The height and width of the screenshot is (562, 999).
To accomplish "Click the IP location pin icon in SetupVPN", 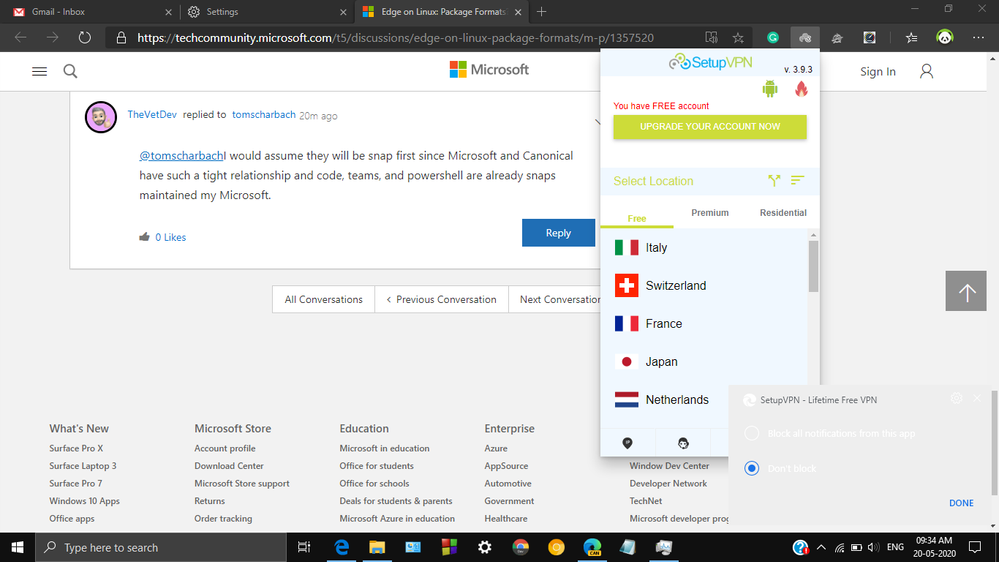I will click(628, 443).
